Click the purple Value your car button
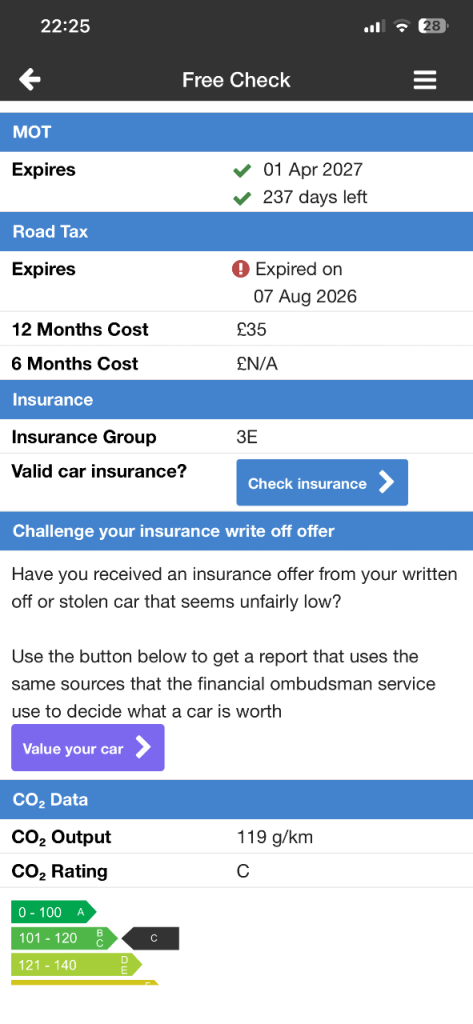473x1024 pixels. point(88,748)
